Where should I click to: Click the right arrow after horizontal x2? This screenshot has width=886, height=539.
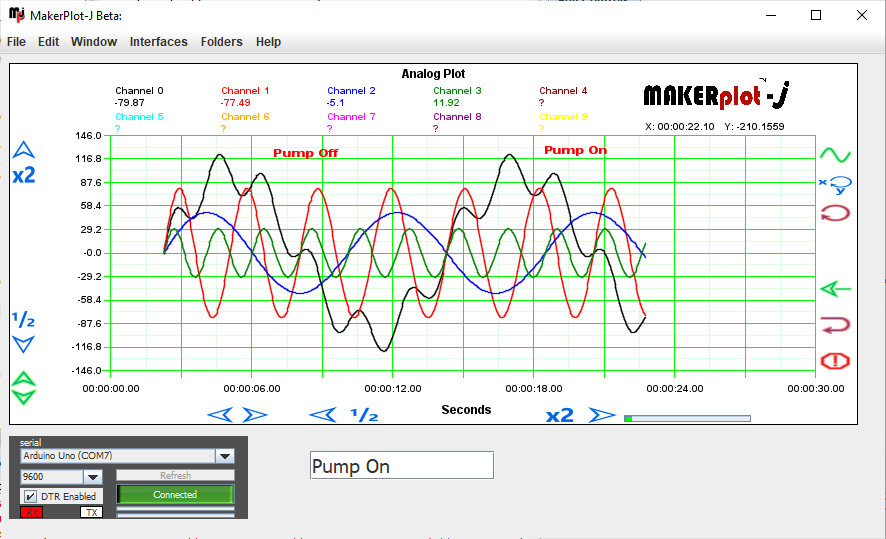[602, 415]
